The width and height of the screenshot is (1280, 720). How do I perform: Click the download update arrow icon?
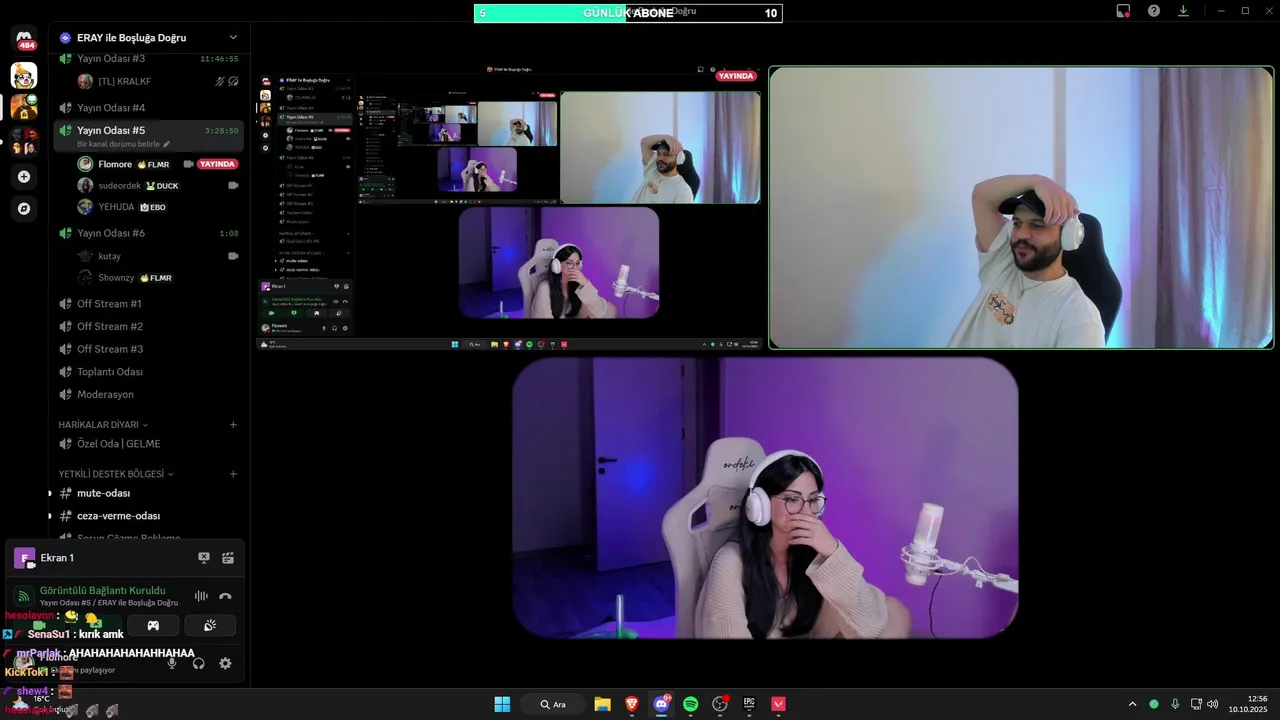tap(1183, 11)
